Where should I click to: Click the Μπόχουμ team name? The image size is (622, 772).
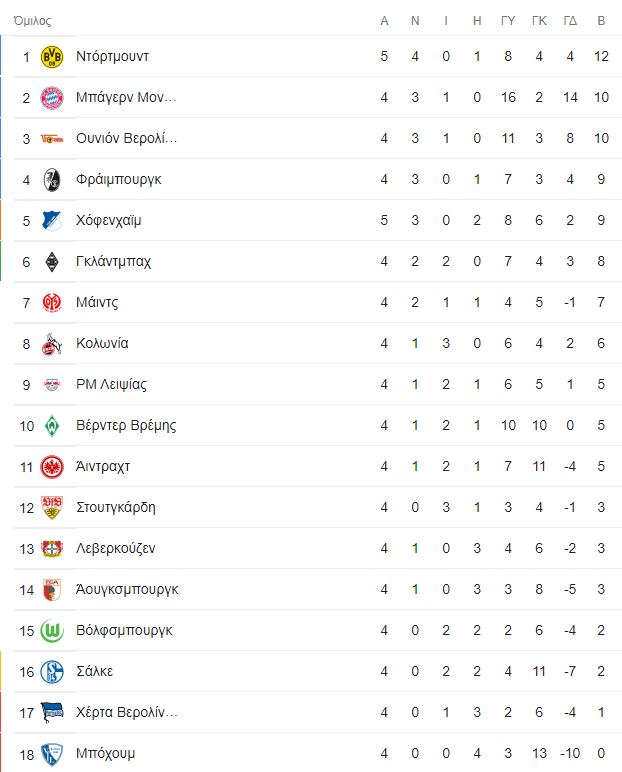tap(105, 754)
